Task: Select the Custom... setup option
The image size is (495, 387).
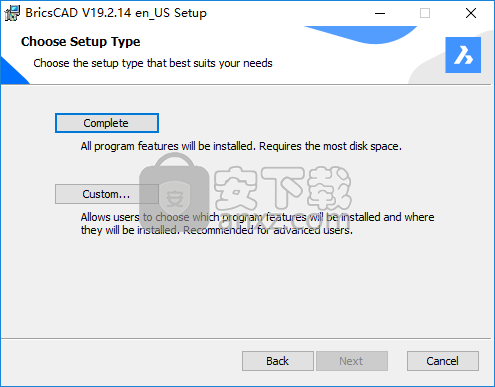Action: [107, 194]
